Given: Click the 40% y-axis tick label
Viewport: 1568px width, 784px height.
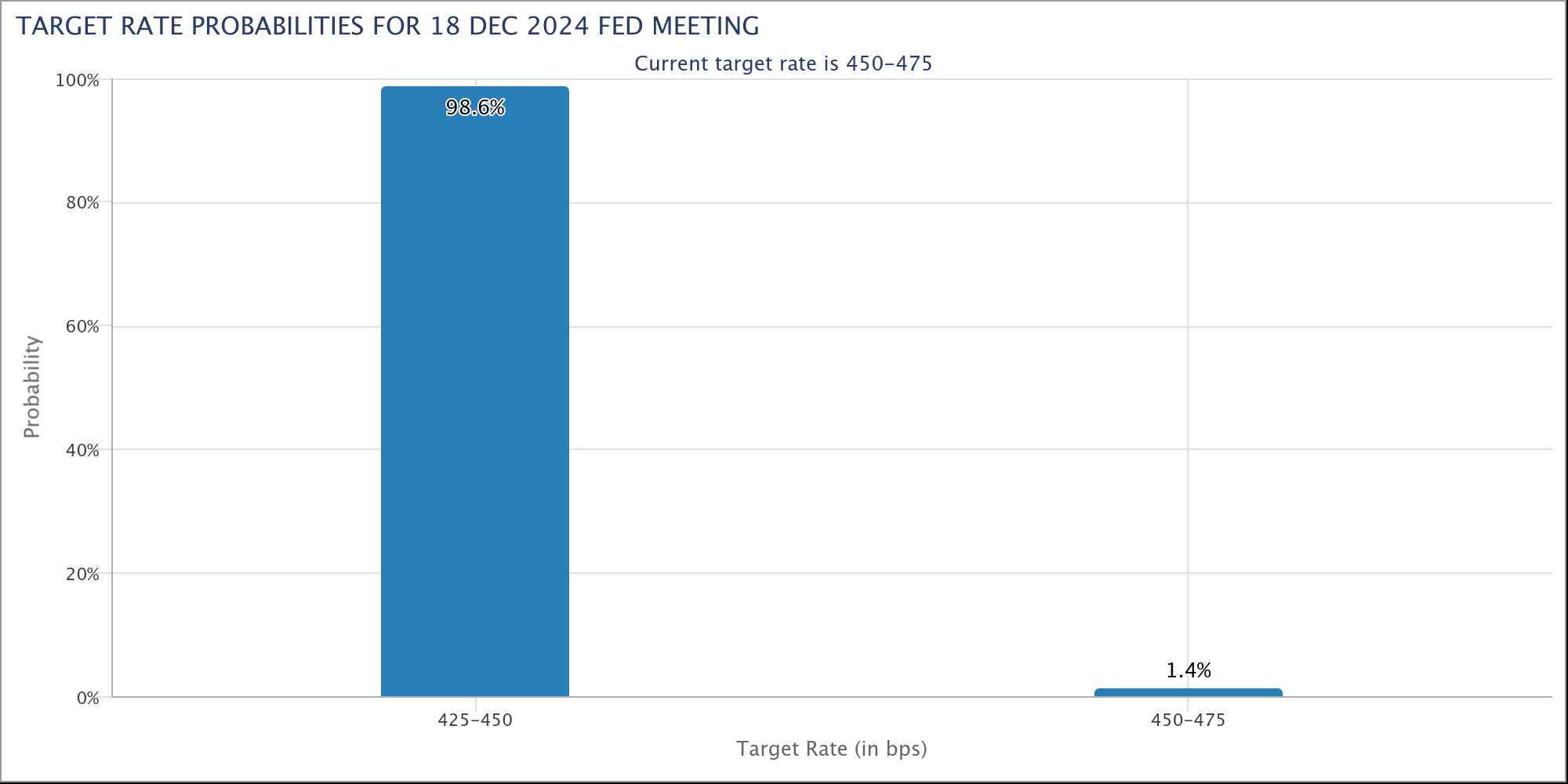Looking at the screenshot, I should point(81,451).
